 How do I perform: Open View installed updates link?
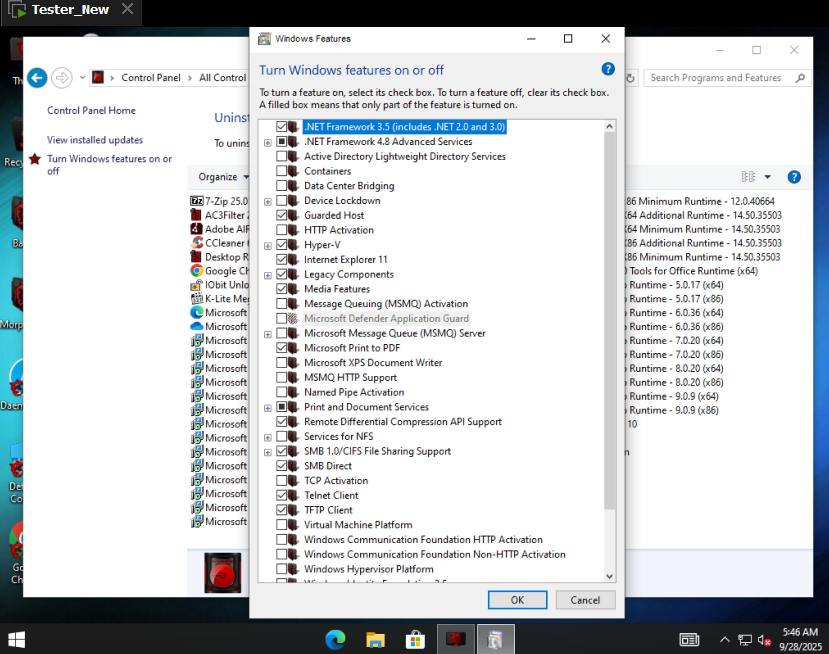95,140
